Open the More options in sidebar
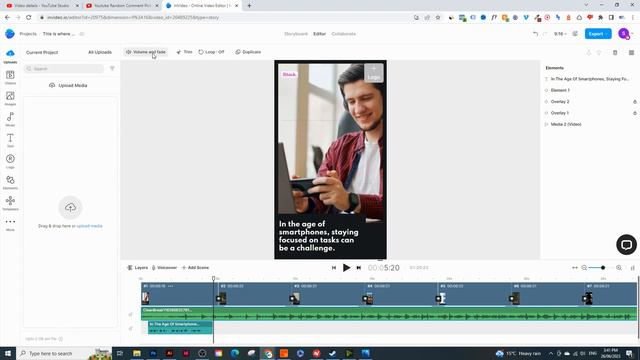The image size is (640, 360). click(x=10, y=224)
